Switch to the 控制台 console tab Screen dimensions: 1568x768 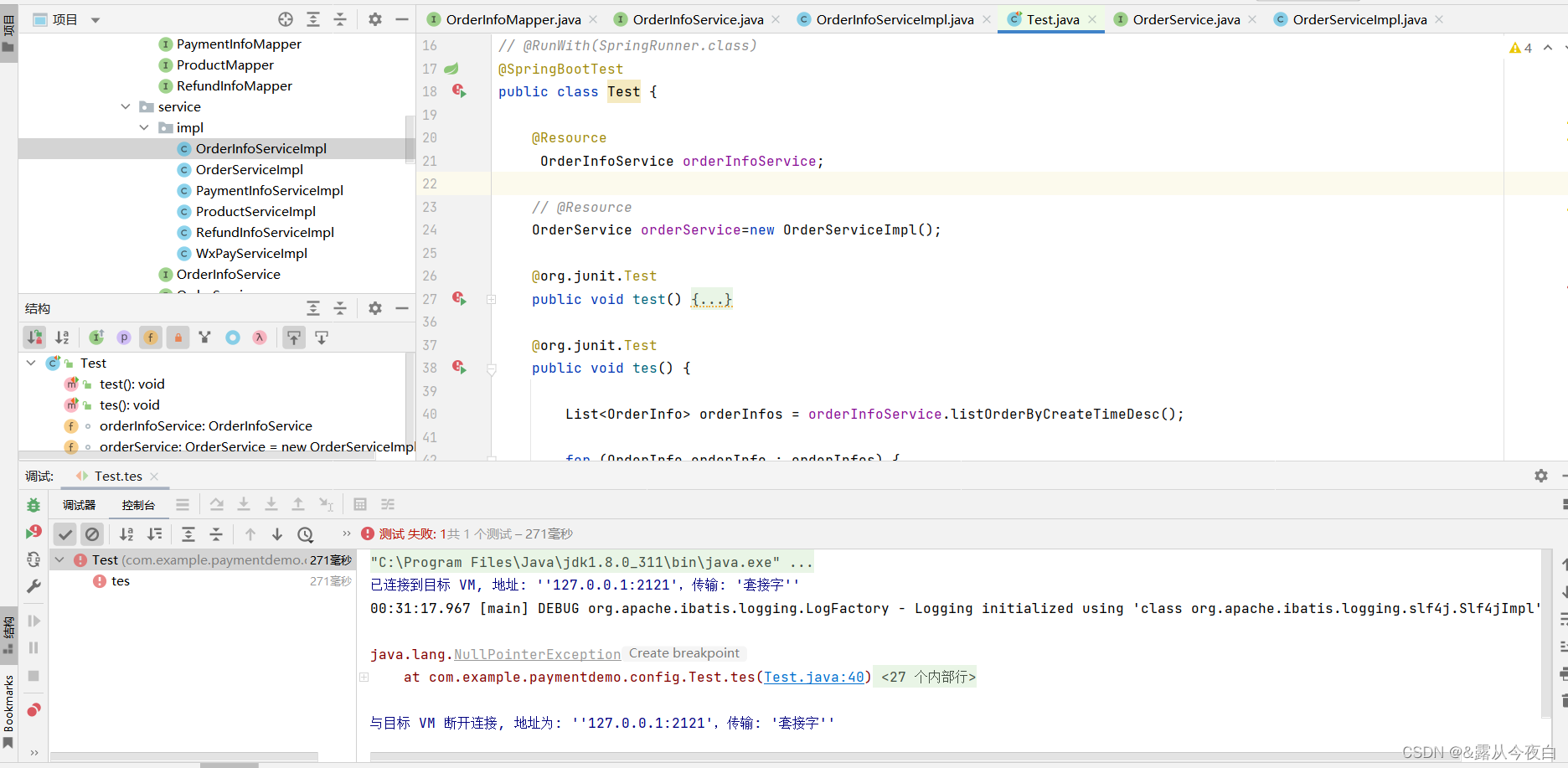click(138, 504)
